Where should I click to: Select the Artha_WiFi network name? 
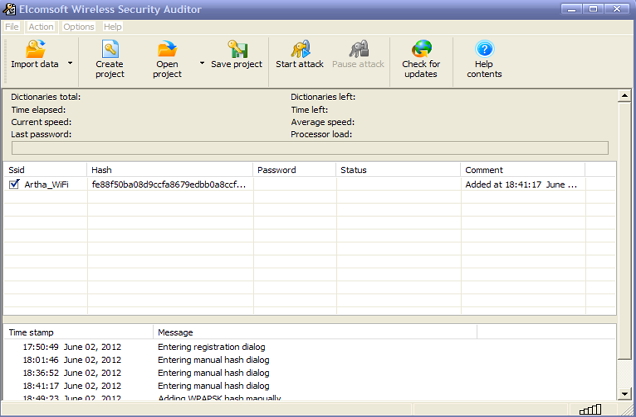46,185
